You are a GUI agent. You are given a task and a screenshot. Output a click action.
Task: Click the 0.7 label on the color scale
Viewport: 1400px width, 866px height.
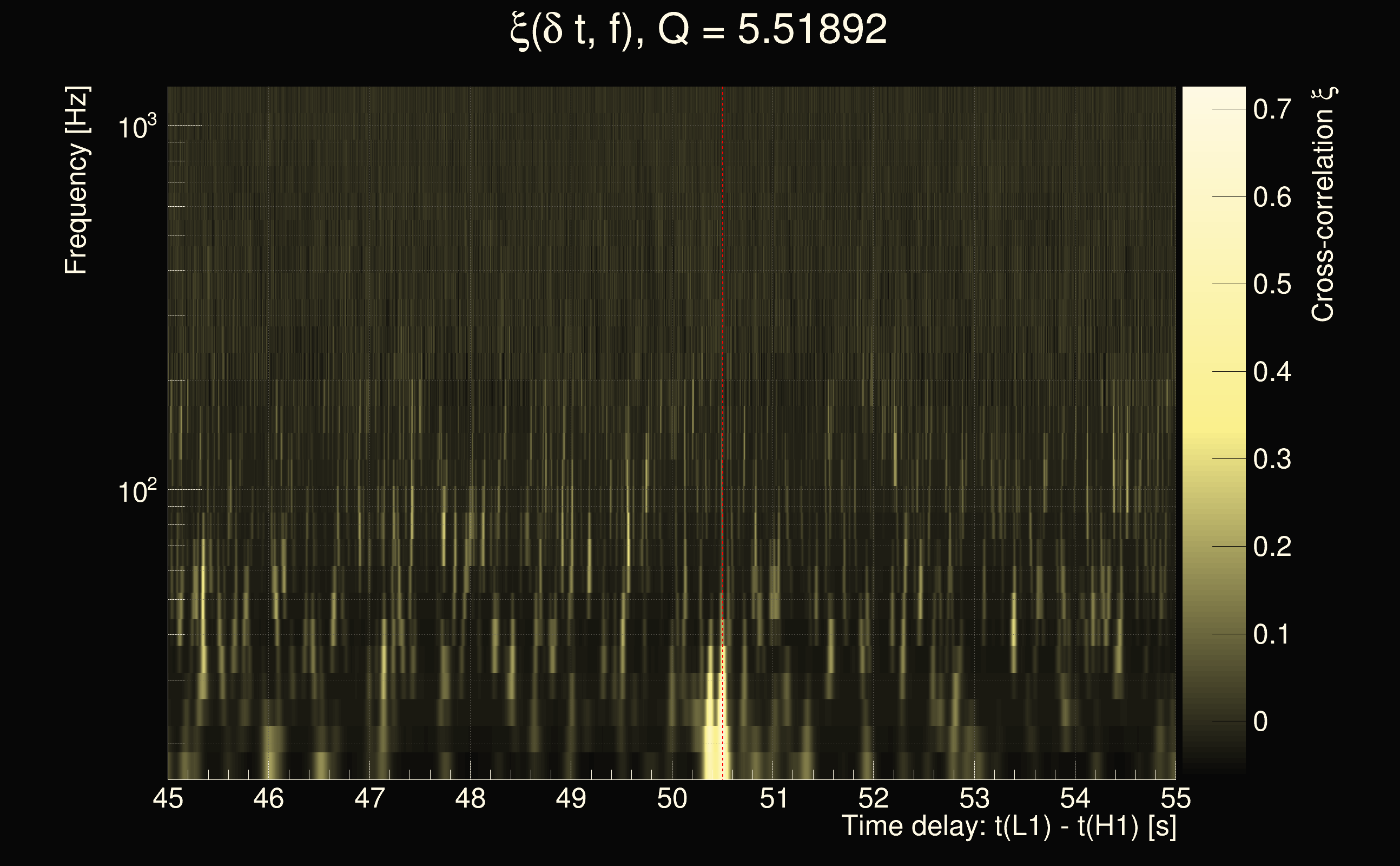(x=1272, y=109)
